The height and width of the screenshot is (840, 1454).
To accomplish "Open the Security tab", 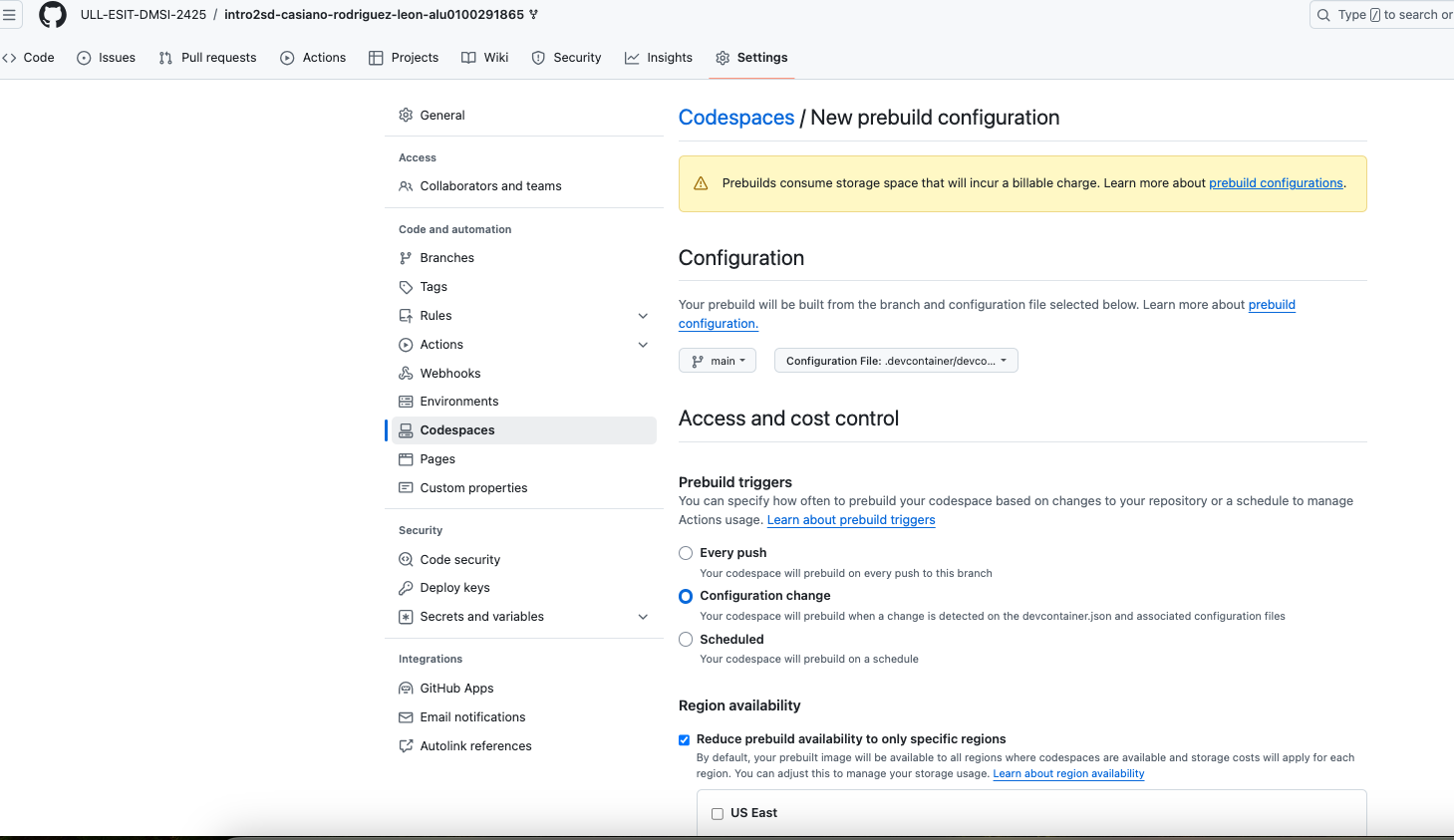I will (566, 58).
